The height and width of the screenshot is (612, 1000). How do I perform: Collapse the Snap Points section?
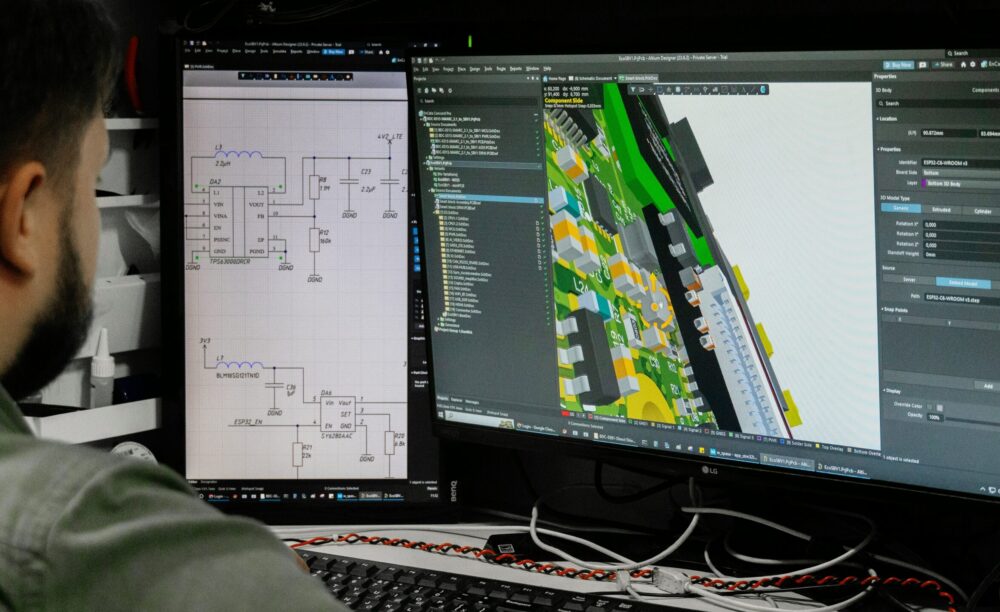[882, 309]
